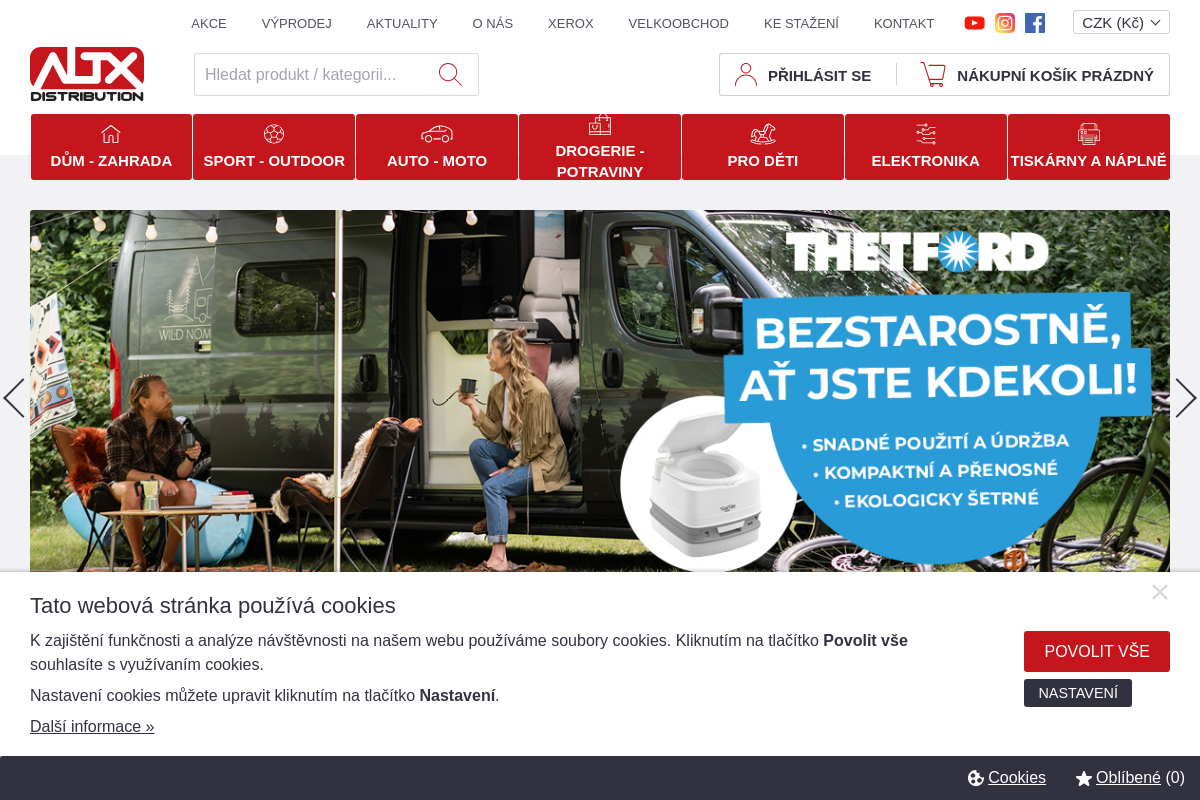
Task: Open the shopping cart icon
Action: 933,75
